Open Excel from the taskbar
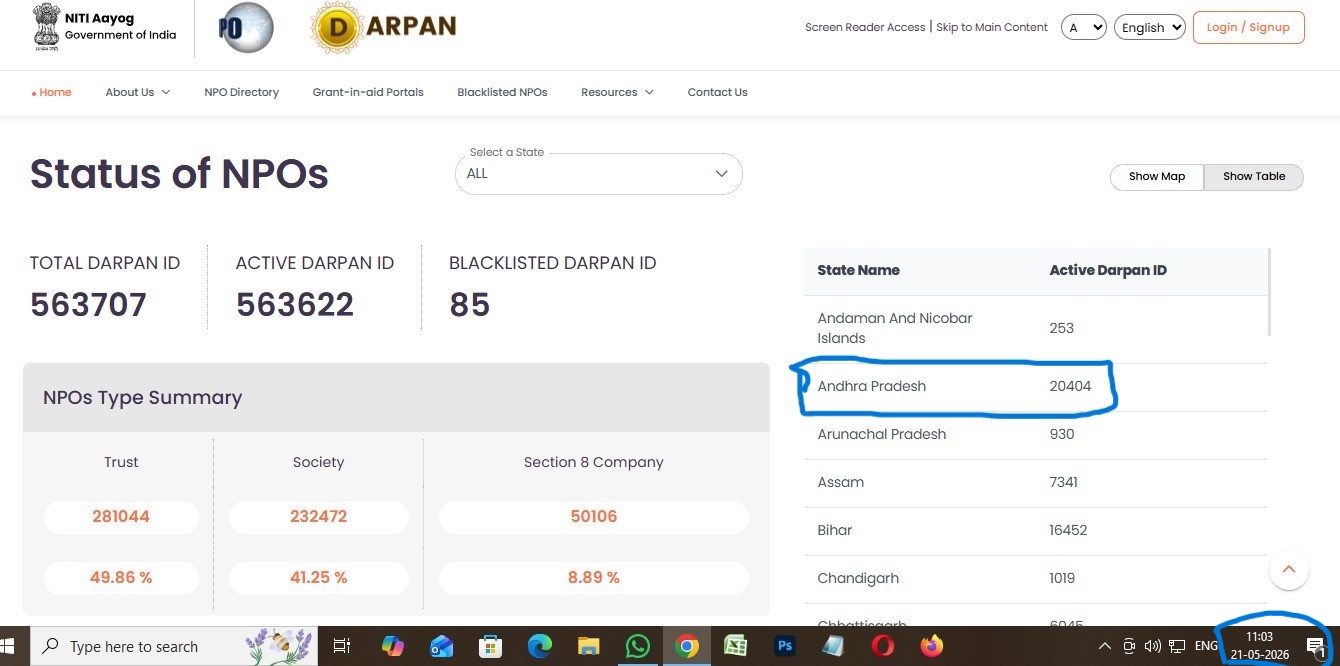1340x666 pixels. [x=735, y=646]
